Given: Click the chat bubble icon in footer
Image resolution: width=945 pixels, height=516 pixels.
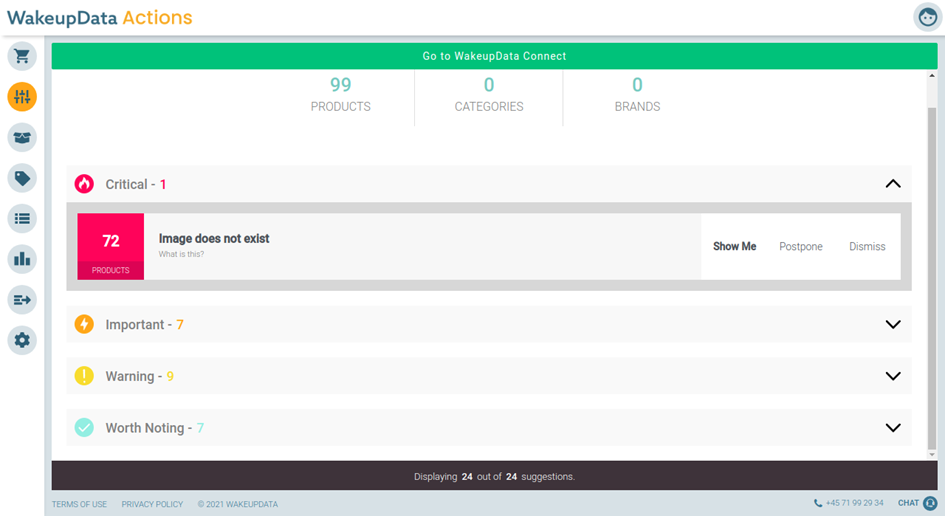Looking at the screenshot, I should point(930,503).
